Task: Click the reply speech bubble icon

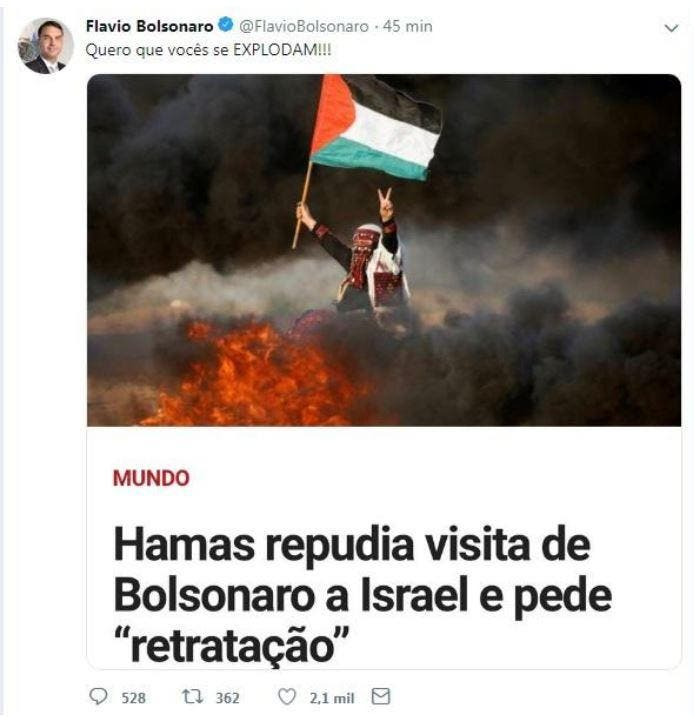Action: click(x=98, y=696)
